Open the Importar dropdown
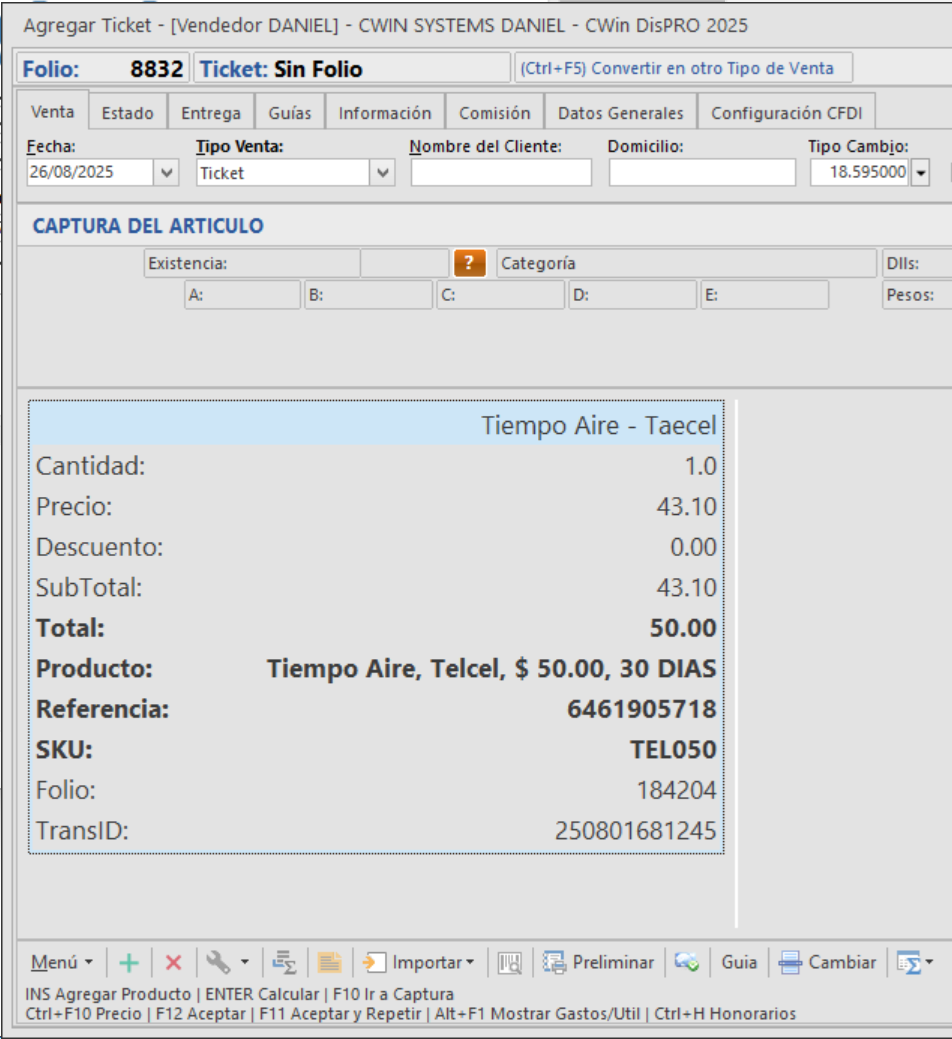The width and height of the screenshot is (952, 1039). [x=419, y=963]
